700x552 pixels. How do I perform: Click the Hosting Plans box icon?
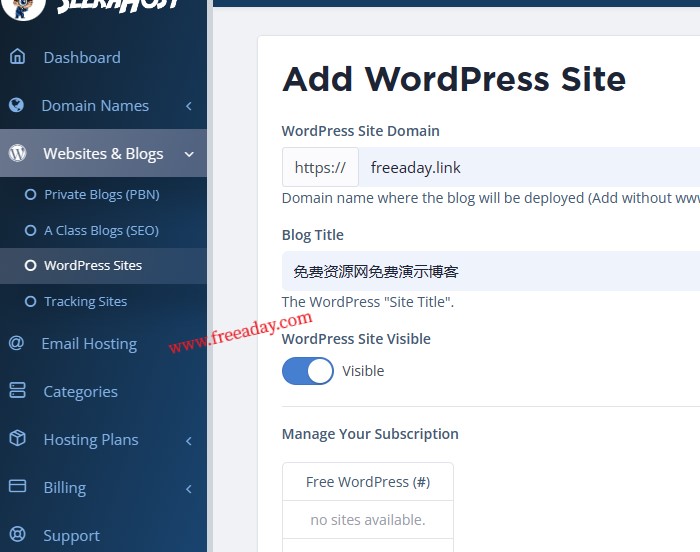coord(17,439)
